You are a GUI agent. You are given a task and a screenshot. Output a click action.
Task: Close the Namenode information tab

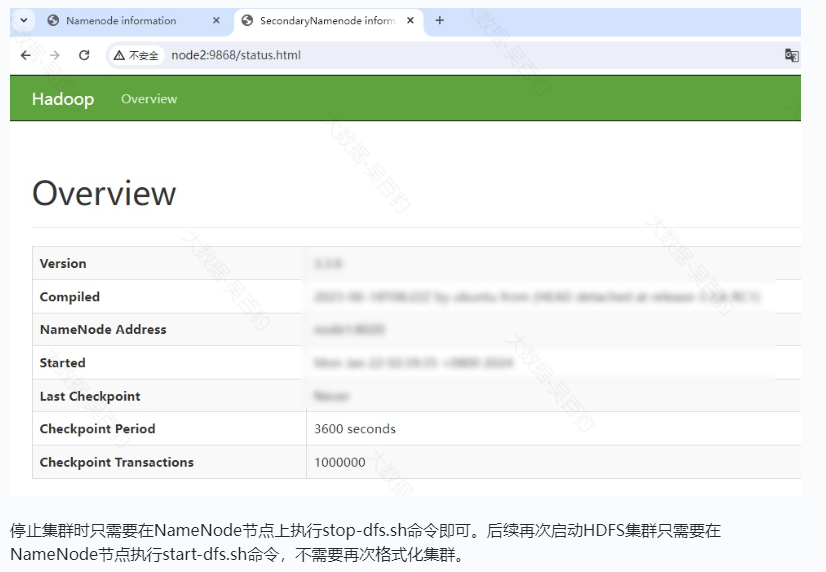pyautogui.click(x=216, y=21)
